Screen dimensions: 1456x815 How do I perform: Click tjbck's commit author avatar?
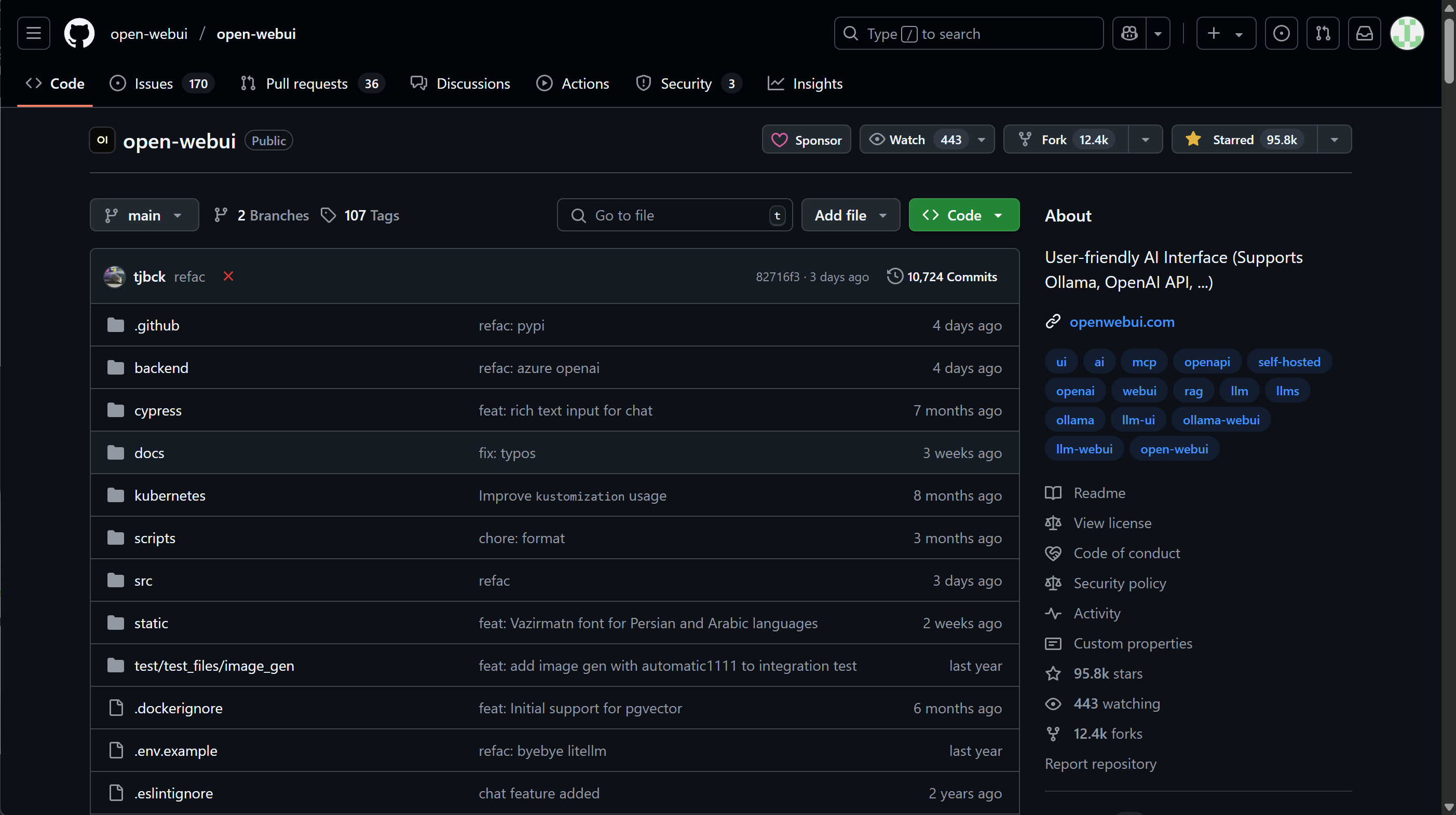(x=114, y=277)
